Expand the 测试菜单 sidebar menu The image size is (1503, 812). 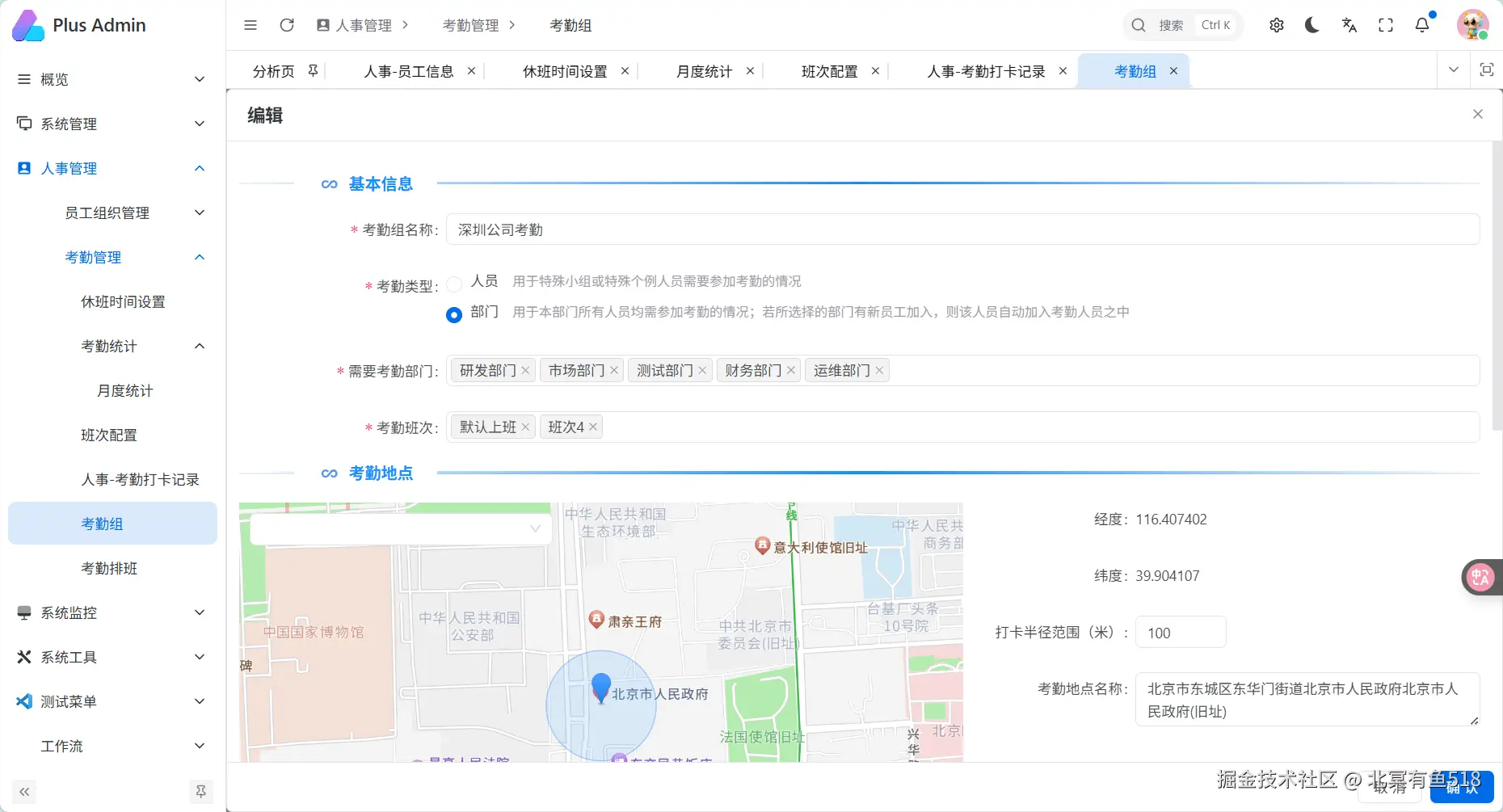112,701
